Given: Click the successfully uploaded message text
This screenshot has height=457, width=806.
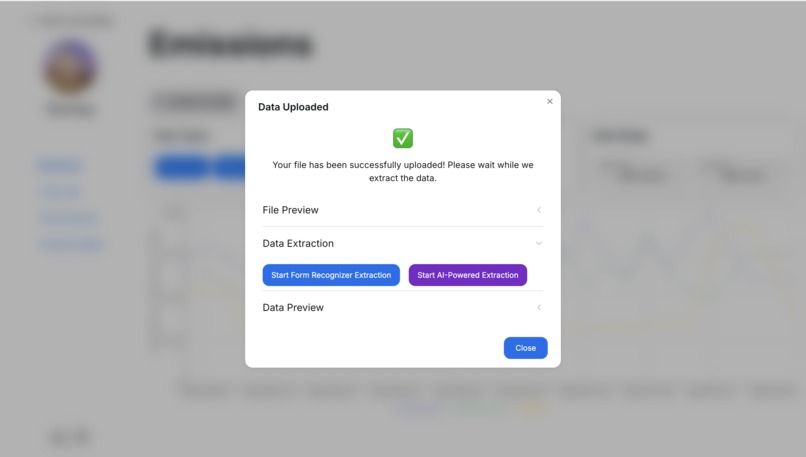Looking at the screenshot, I should [402, 171].
